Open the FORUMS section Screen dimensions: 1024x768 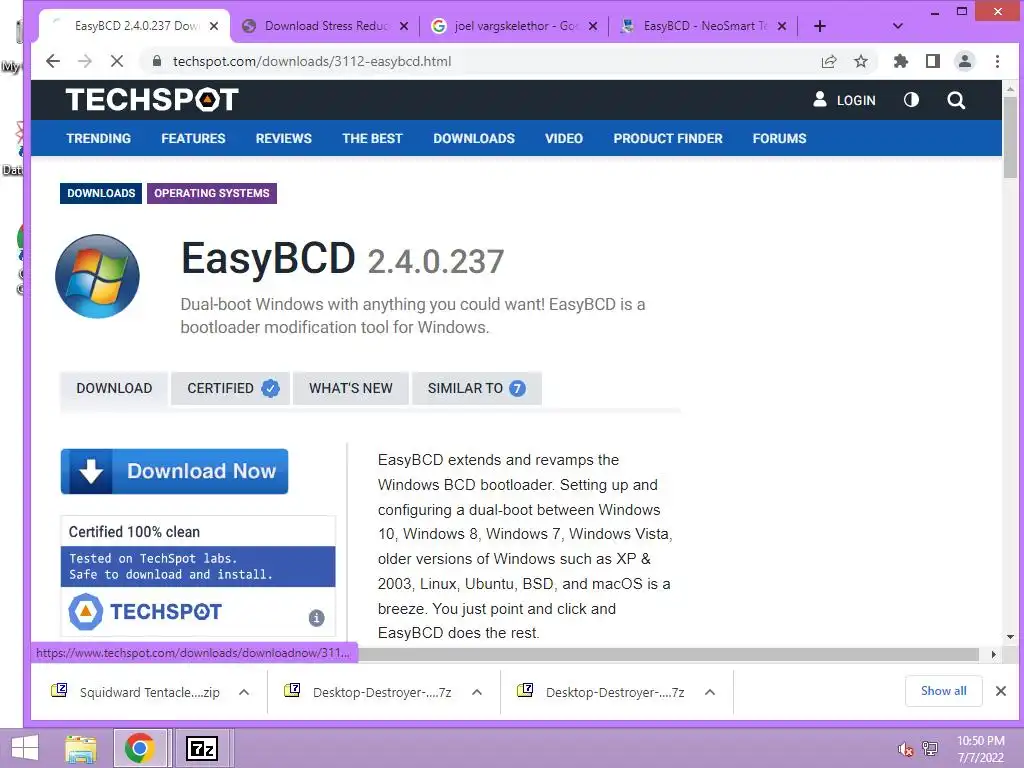click(x=779, y=138)
